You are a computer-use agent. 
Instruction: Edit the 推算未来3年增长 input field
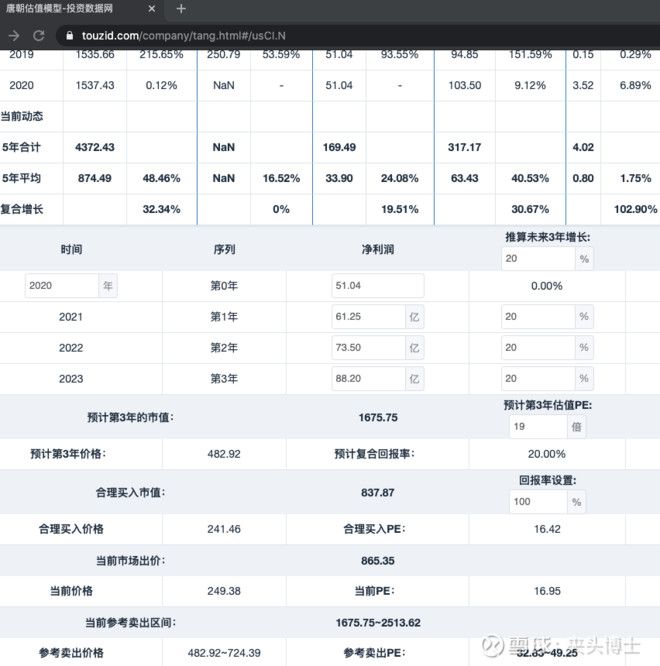pyautogui.click(x=538, y=259)
